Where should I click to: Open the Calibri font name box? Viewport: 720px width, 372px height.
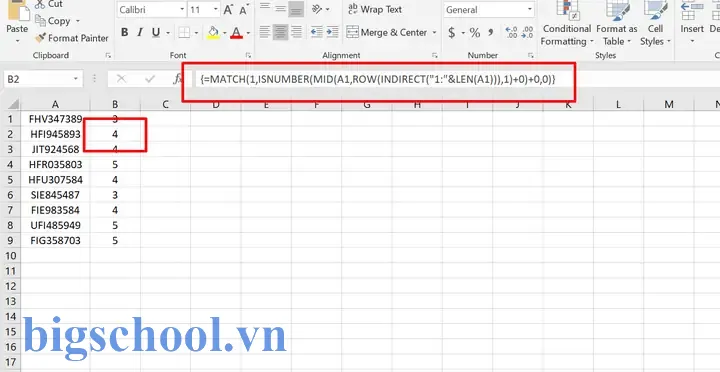pos(151,10)
